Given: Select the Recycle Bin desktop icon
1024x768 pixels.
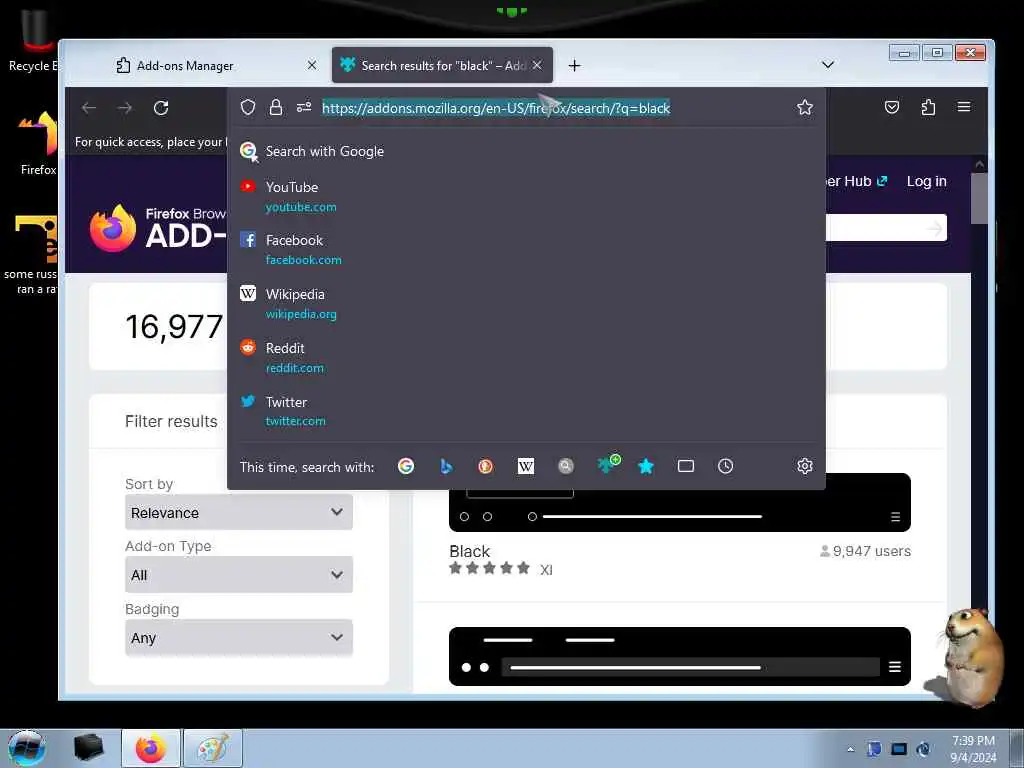Looking at the screenshot, I should [33, 40].
